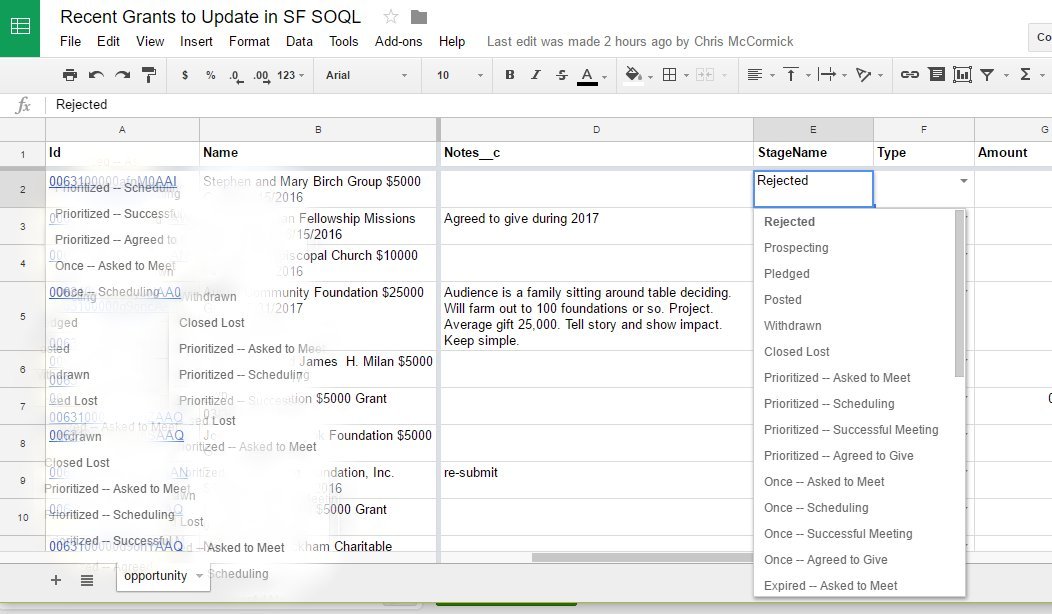The width and height of the screenshot is (1052, 614).
Task: Open the opportunity sheet tab menu arrow
Action: pos(199,576)
